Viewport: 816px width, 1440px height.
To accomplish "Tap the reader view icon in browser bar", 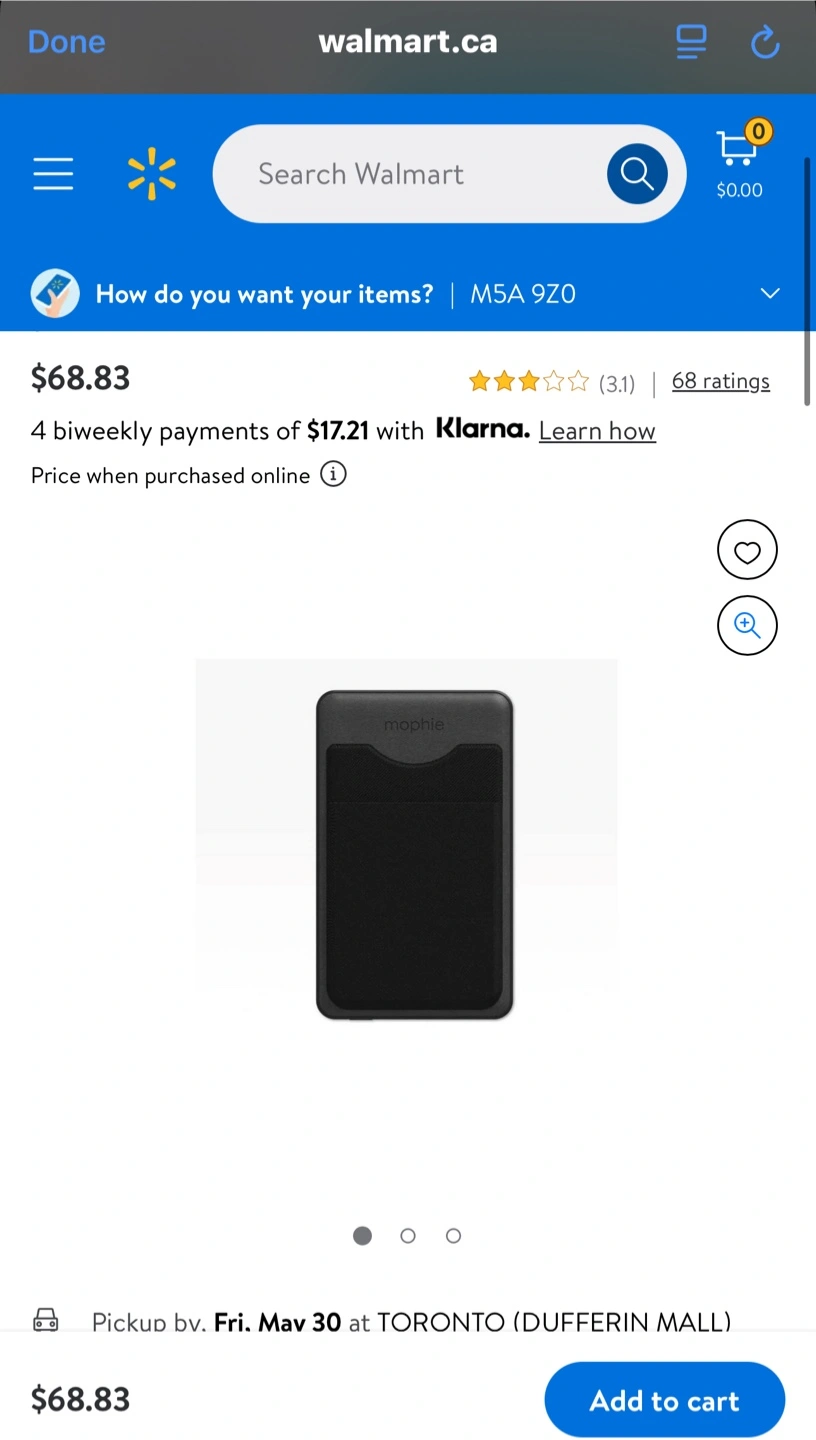I will click(x=691, y=41).
